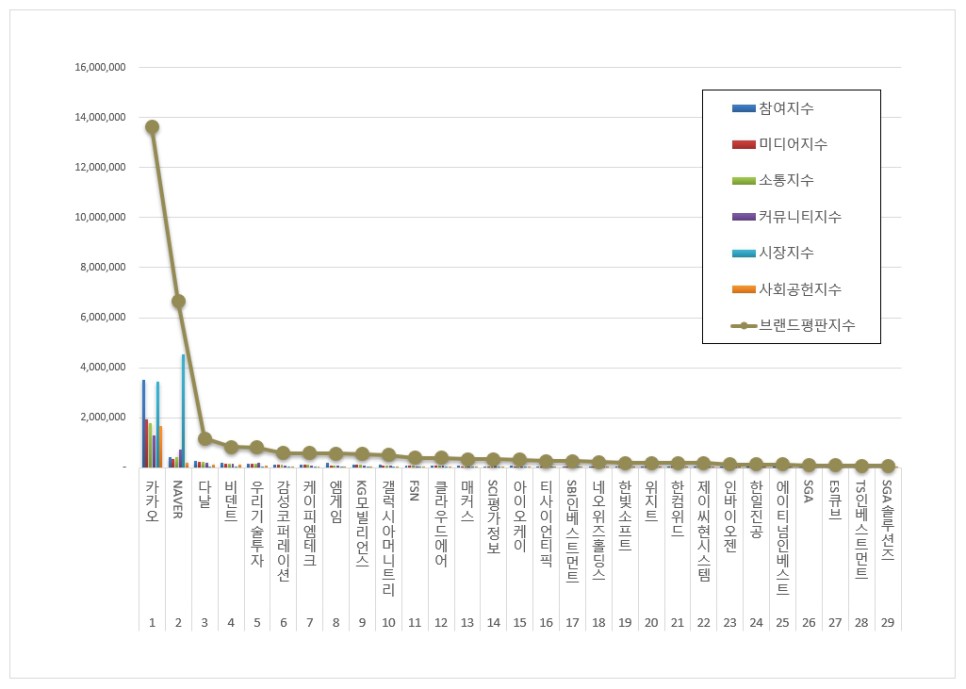
Task: Click the 카카오 brand reputation data point
Action: pos(152,128)
